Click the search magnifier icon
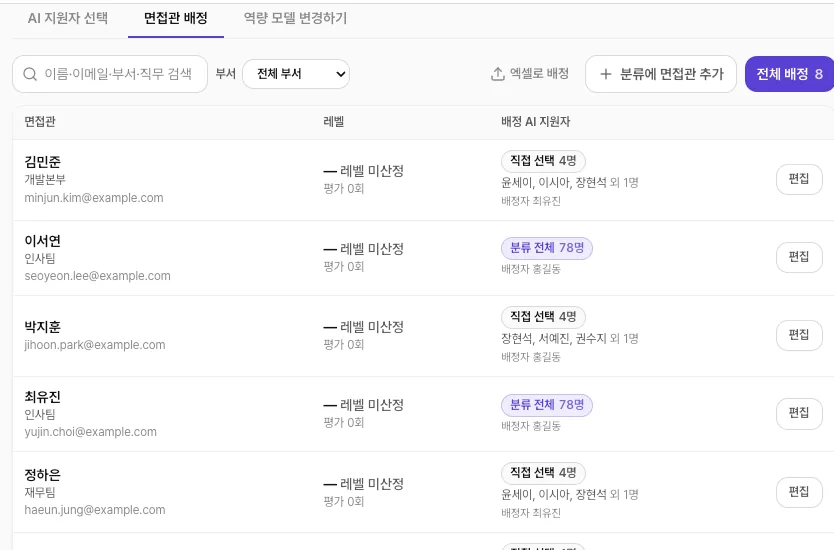834x550 pixels. [30, 74]
